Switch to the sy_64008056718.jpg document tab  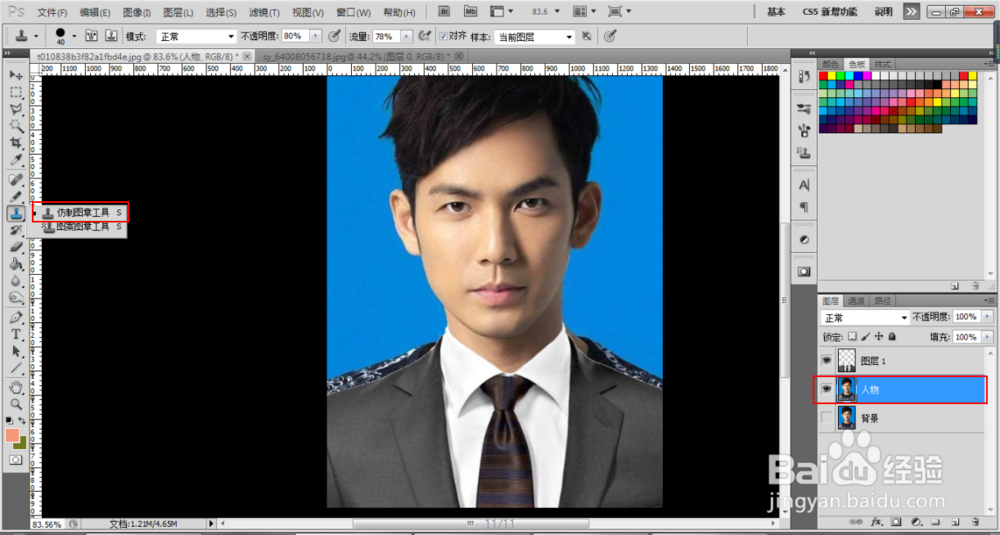[x=360, y=56]
